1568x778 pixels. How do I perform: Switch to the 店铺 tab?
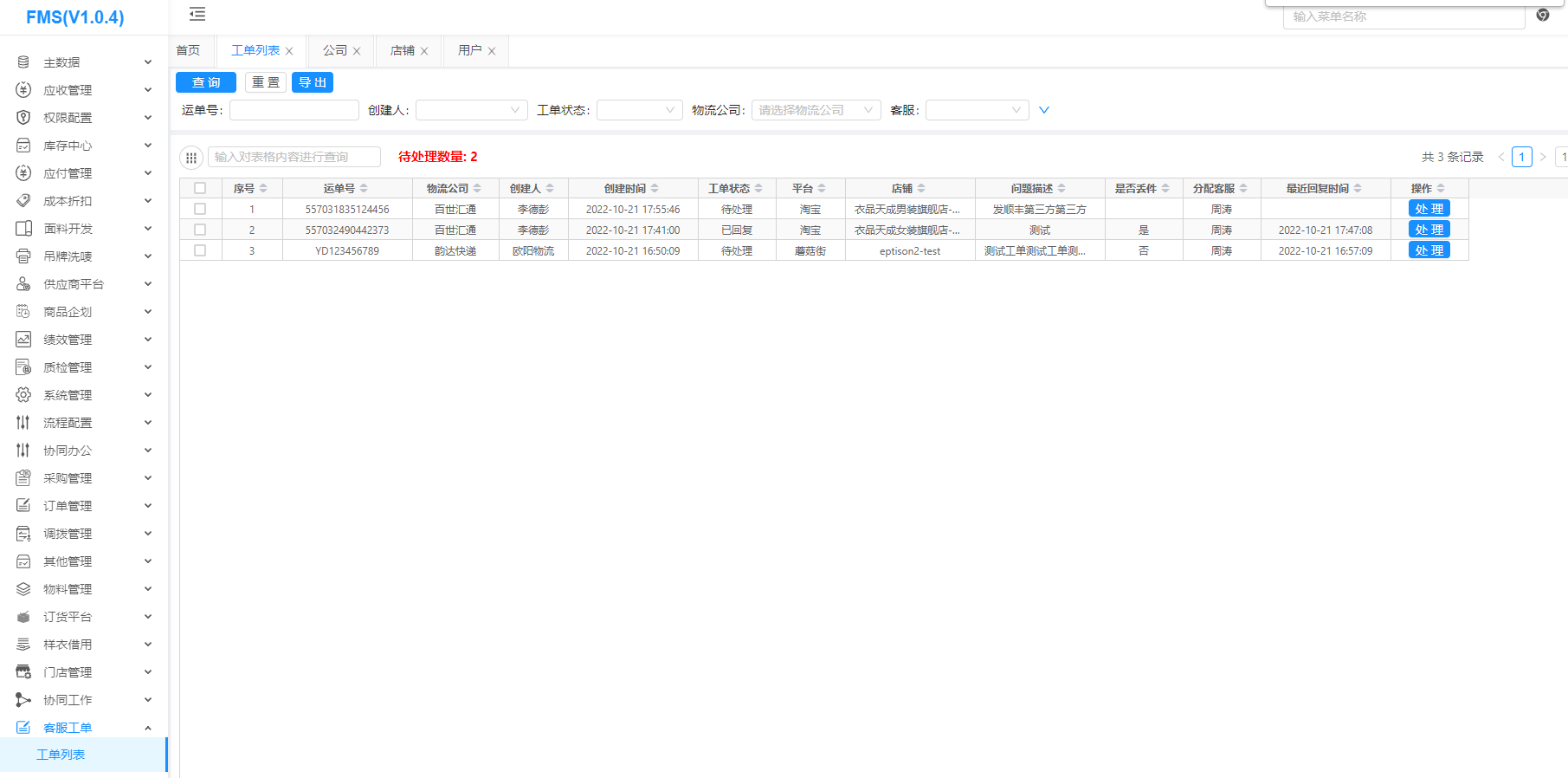pos(403,51)
